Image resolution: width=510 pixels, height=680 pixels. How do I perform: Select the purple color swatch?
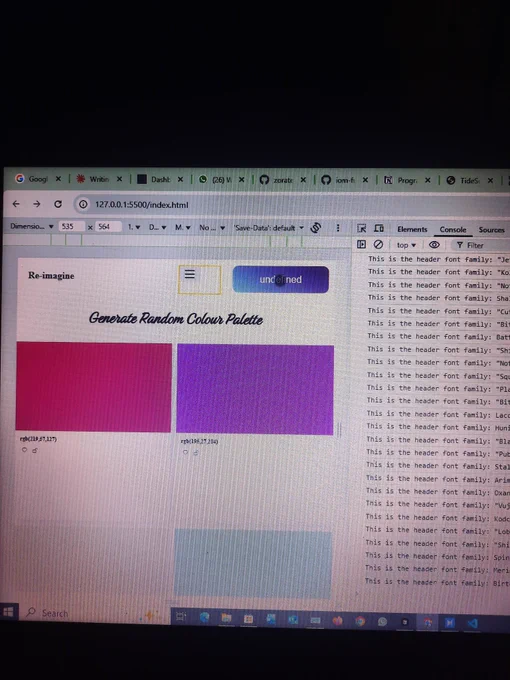pyautogui.click(x=255, y=389)
